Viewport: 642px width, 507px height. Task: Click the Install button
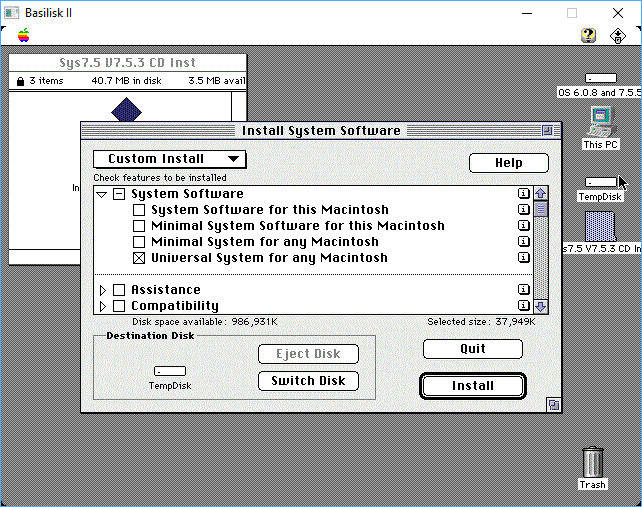[472, 386]
